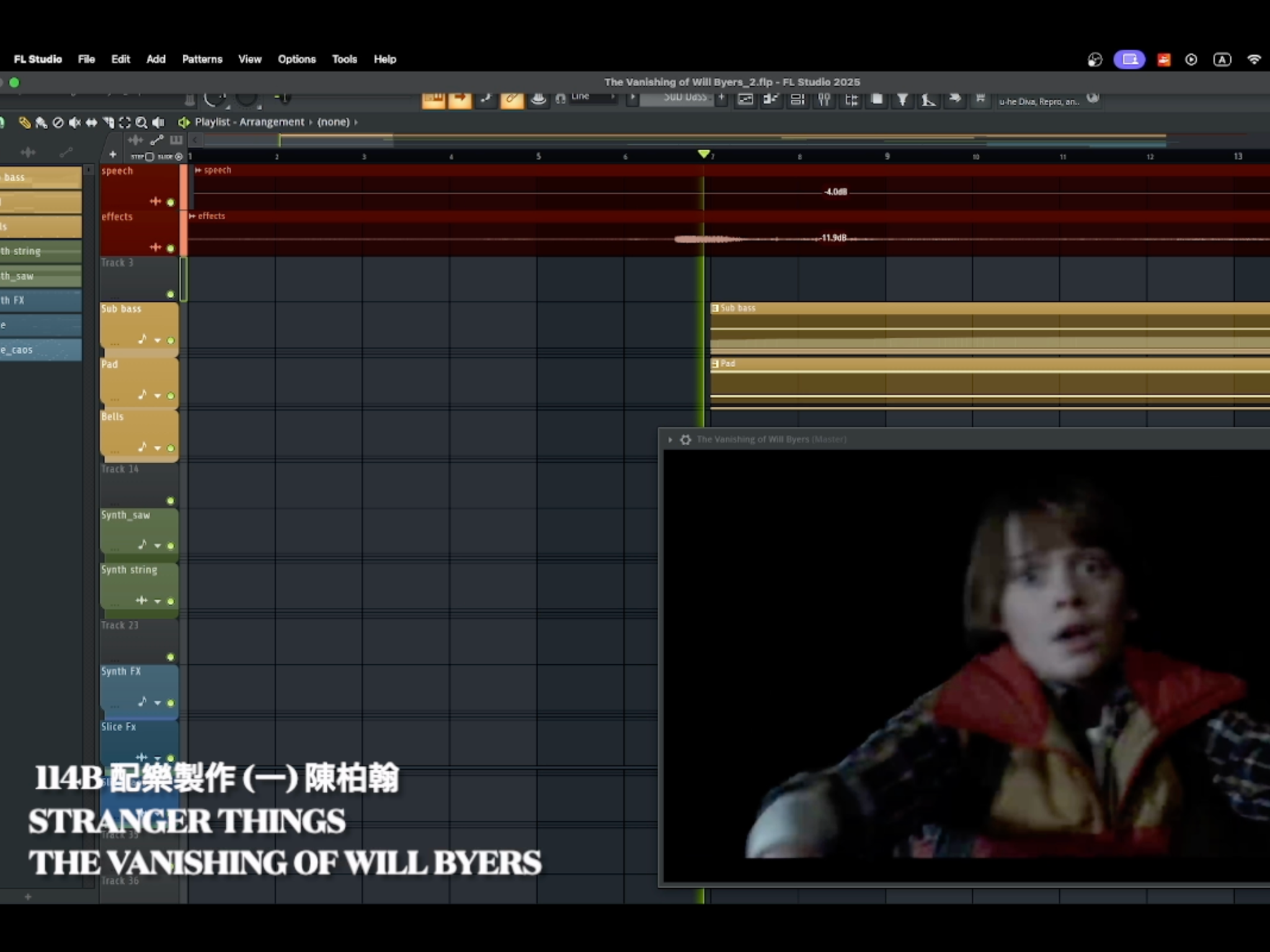Open the Patterns menu
1270x952 pixels.
[202, 60]
